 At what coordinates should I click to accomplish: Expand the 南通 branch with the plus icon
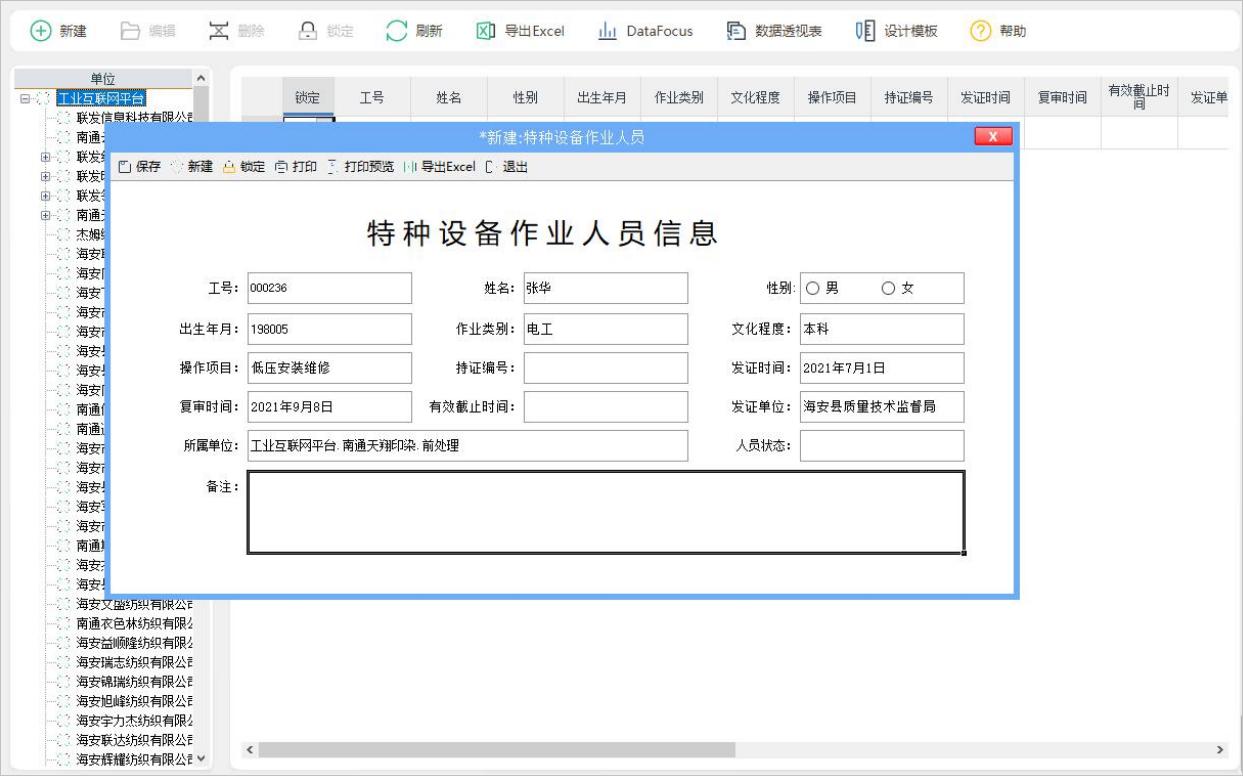[46, 215]
